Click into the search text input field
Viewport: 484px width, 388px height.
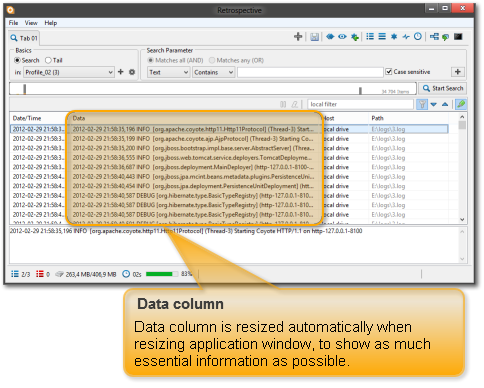310,72
